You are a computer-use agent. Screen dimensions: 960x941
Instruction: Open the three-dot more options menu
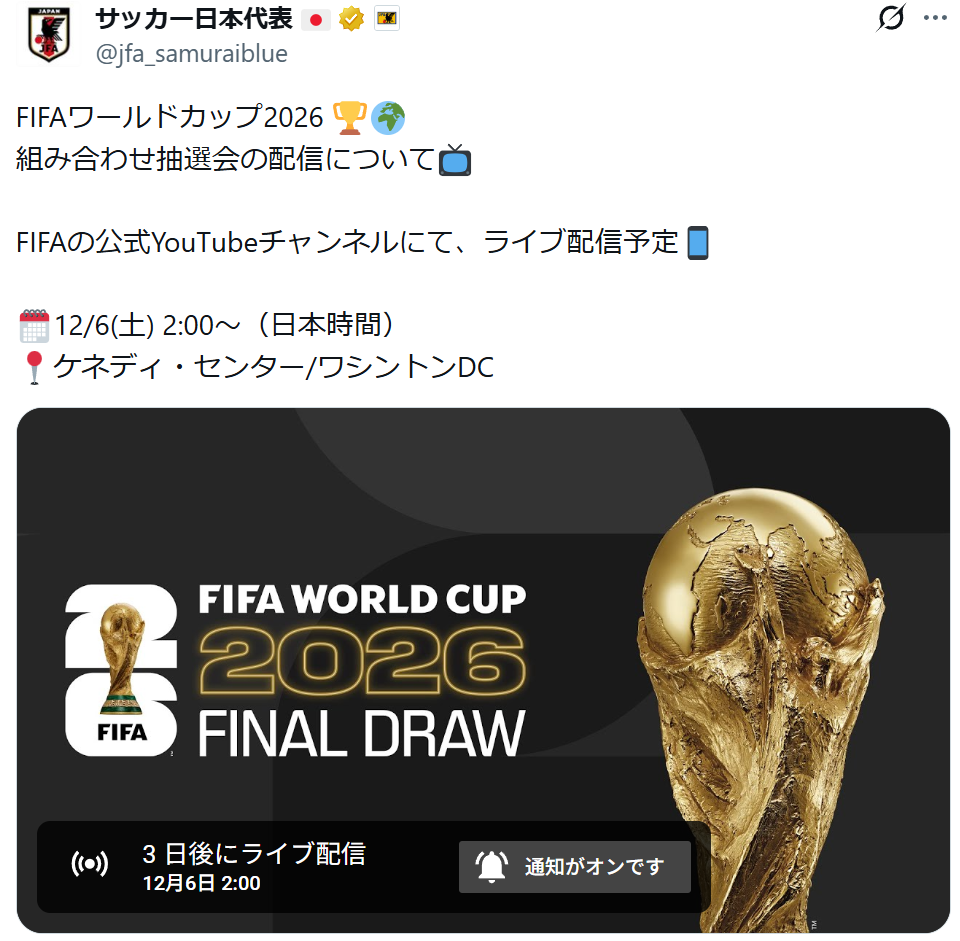coord(935,18)
